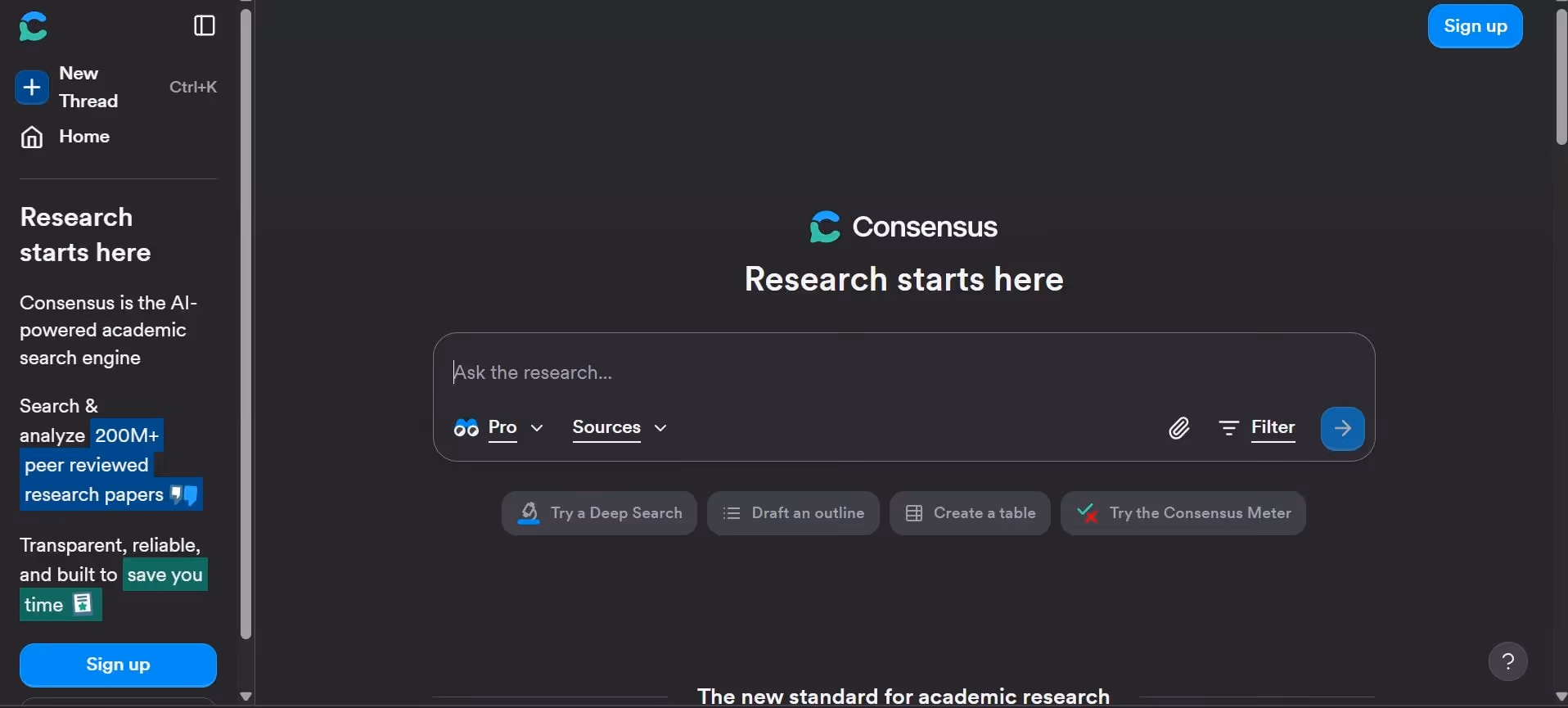Focus the Ask the research input field

(903, 372)
